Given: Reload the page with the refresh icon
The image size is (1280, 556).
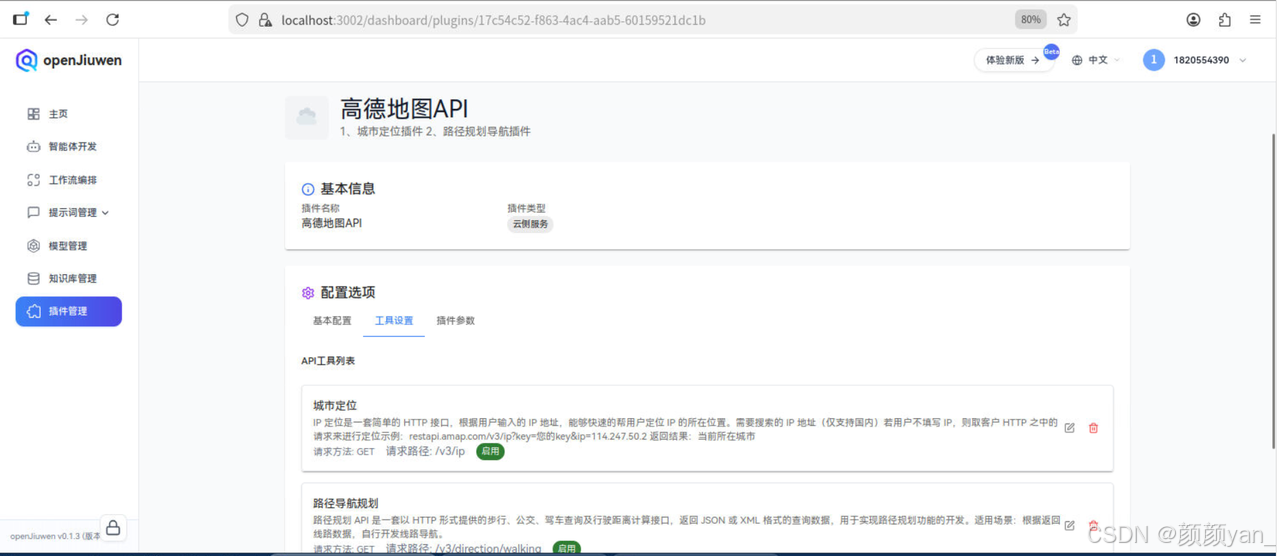Looking at the screenshot, I should [113, 19].
